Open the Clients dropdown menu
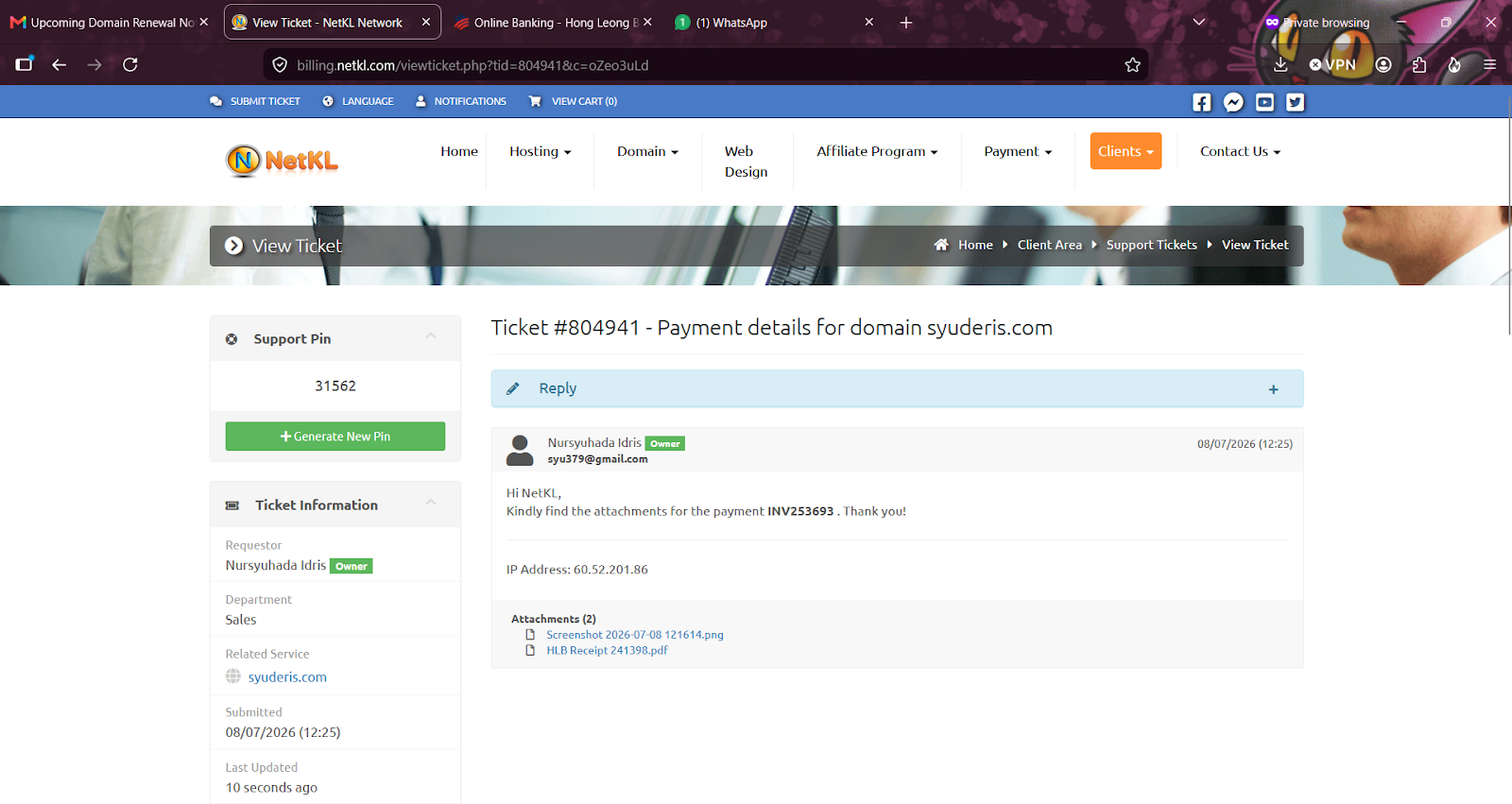 (x=1125, y=151)
